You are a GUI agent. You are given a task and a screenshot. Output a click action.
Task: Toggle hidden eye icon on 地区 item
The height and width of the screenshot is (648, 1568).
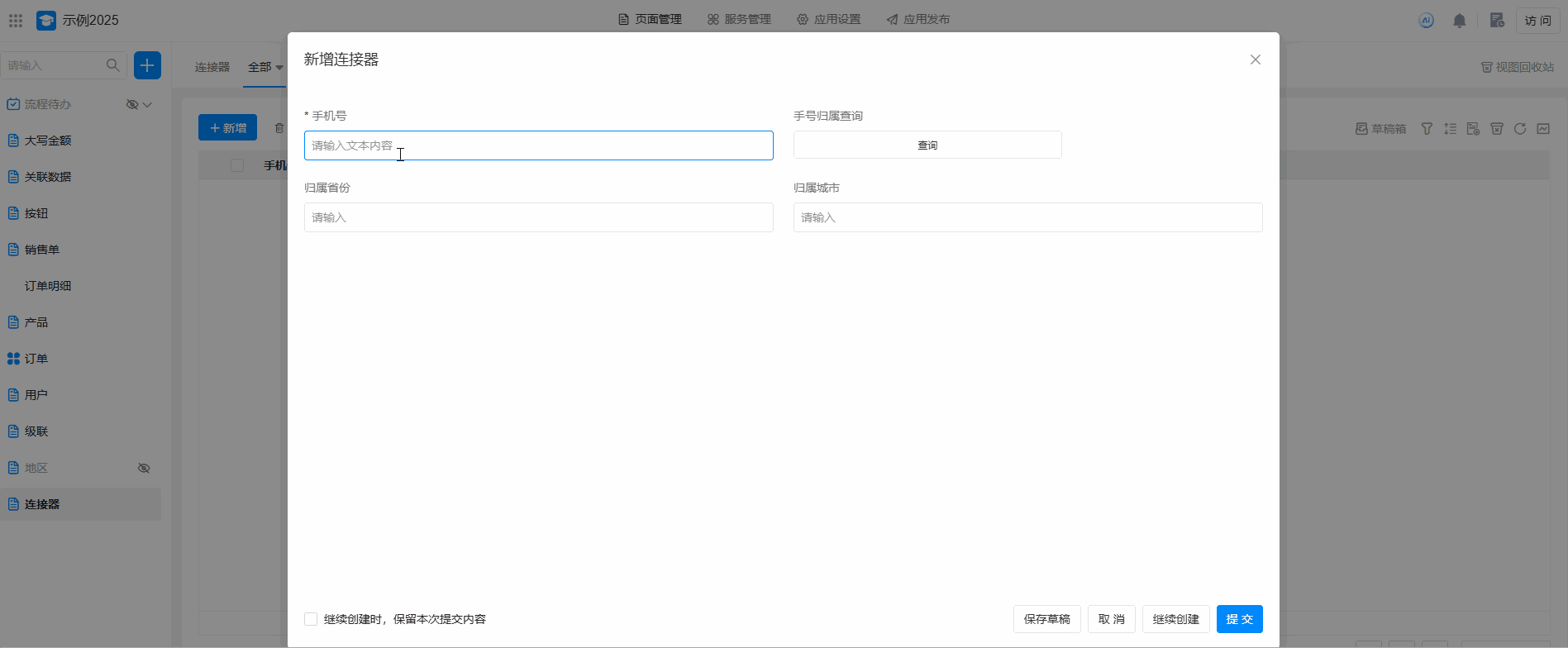(144, 468)
